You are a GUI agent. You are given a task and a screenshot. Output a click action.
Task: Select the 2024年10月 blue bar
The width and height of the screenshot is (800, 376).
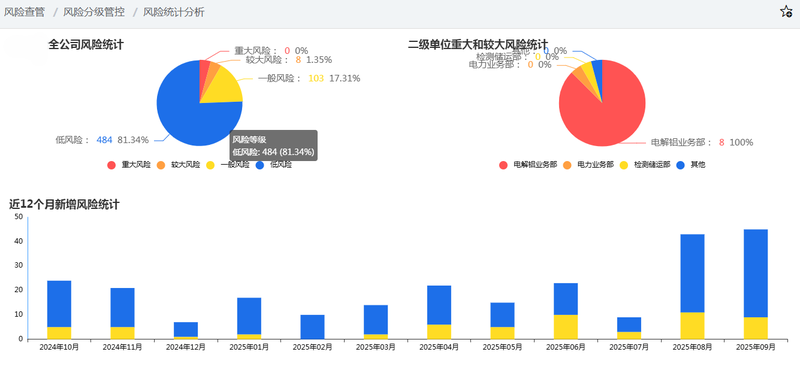tap(59, 304)
